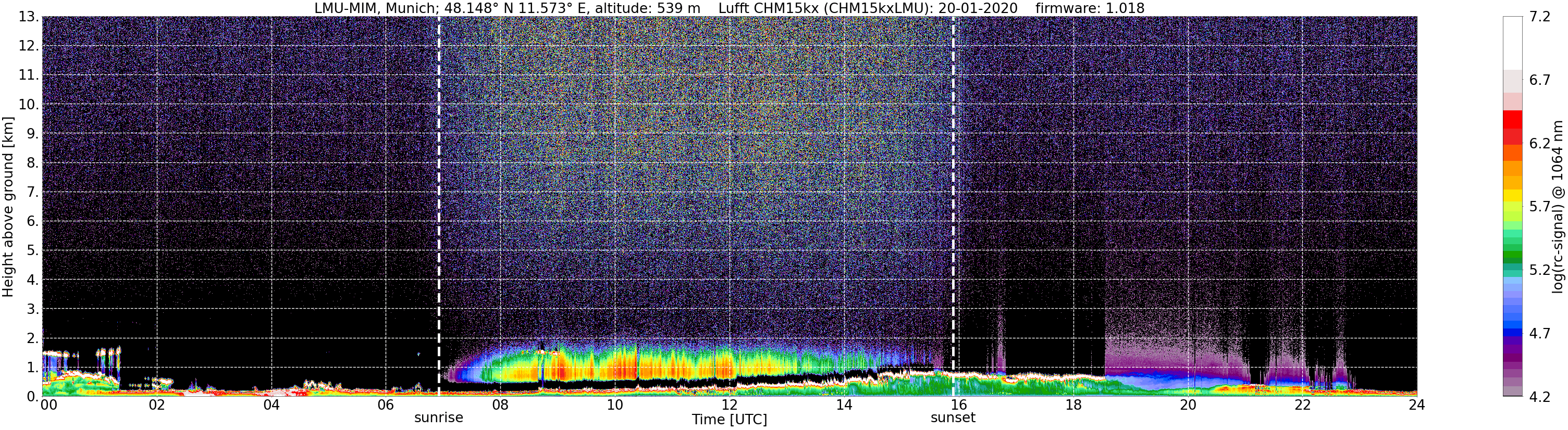This screenshot has height=430, width=1568.
Task: Click the height axis tick label '2.'
Action: [33, 338]
